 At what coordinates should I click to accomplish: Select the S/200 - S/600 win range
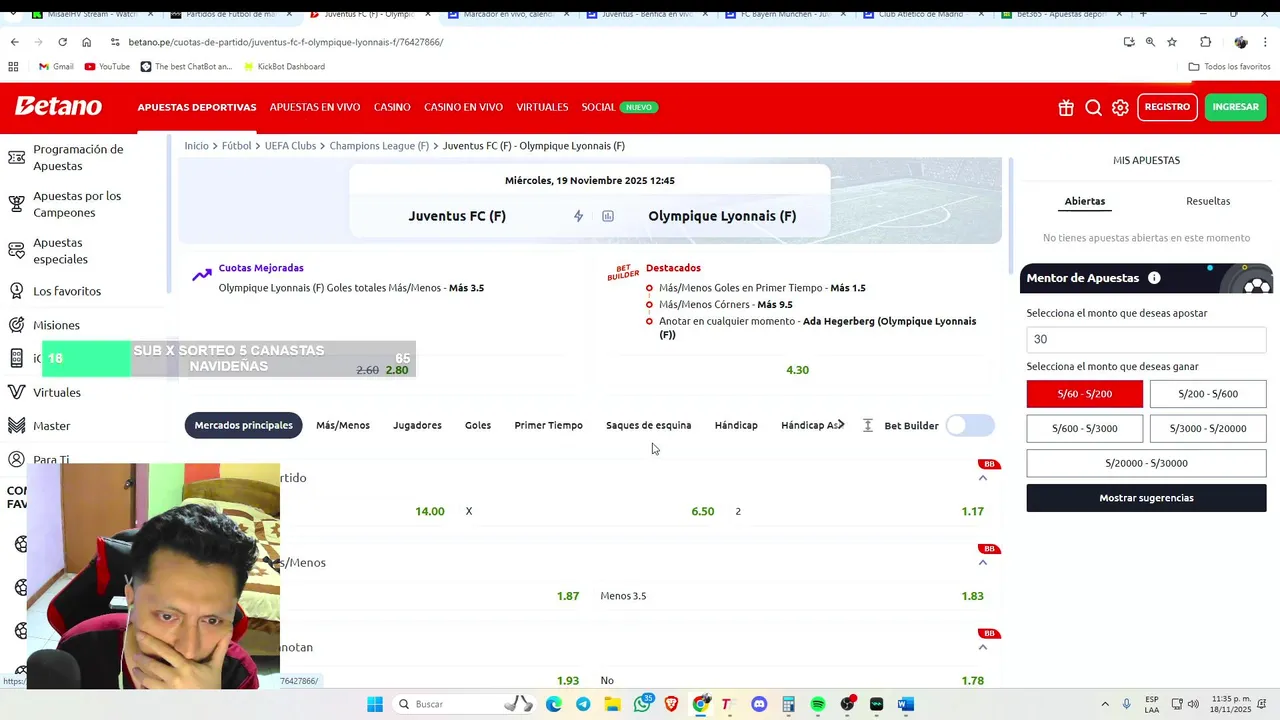(1208, 394)
